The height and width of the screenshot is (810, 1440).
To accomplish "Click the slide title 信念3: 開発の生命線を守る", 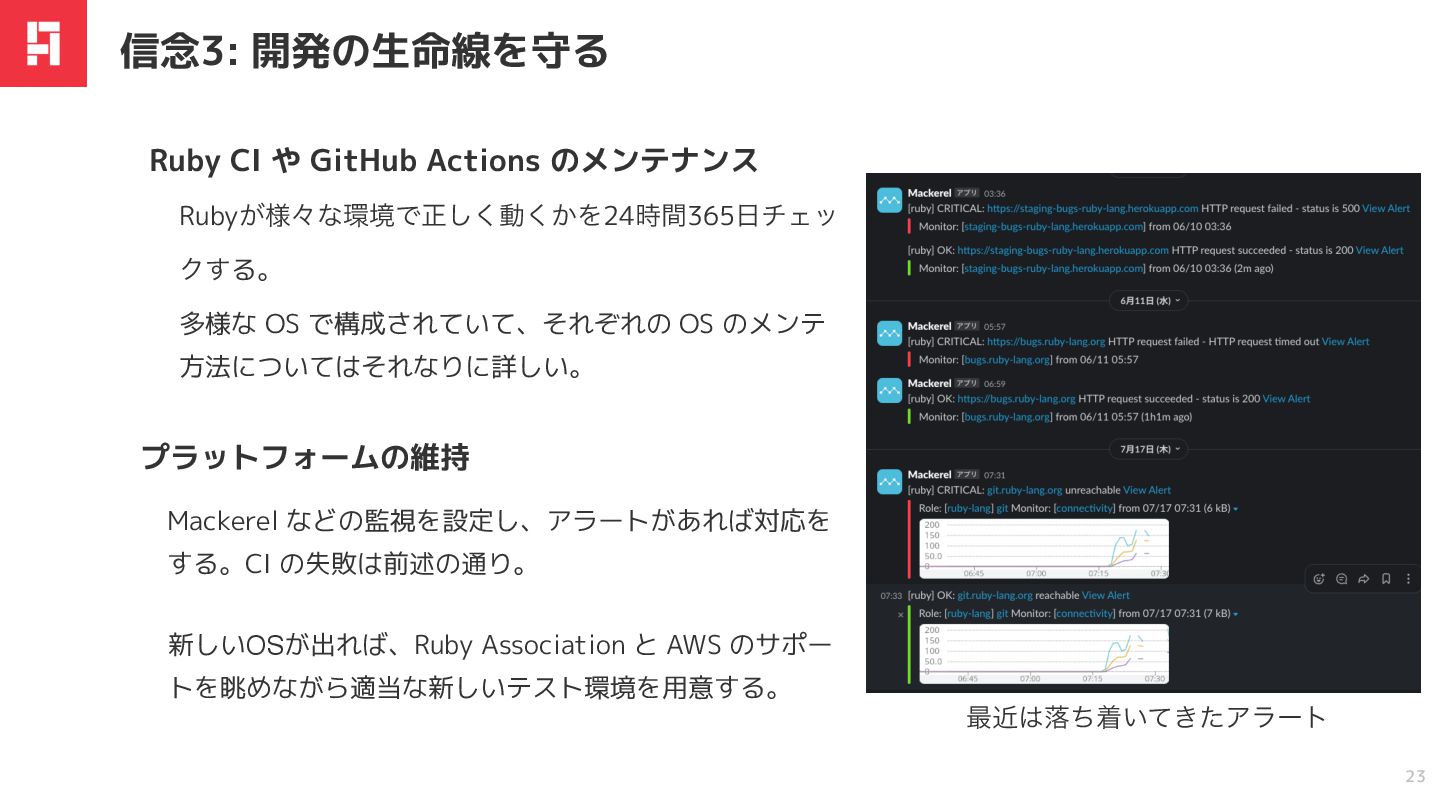I will [364, 50].
